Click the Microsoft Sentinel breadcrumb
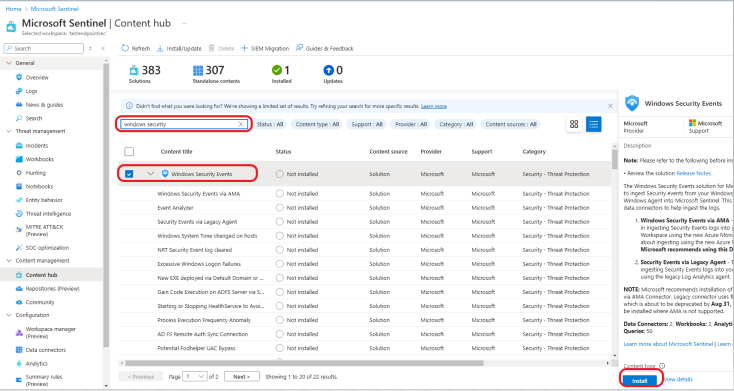 [x=54, y=8]
